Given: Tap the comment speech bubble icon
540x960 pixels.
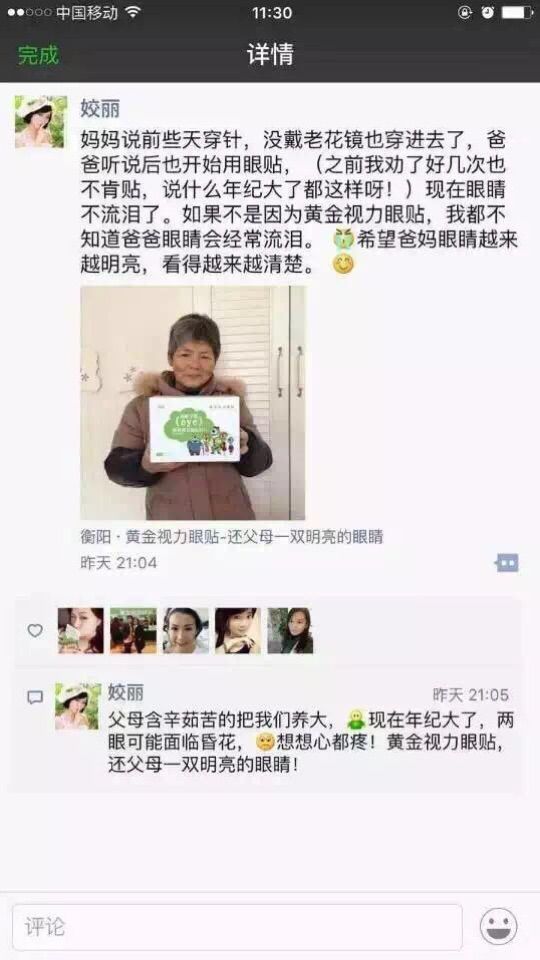Looking at the screenshot, I should click(36, 697).
